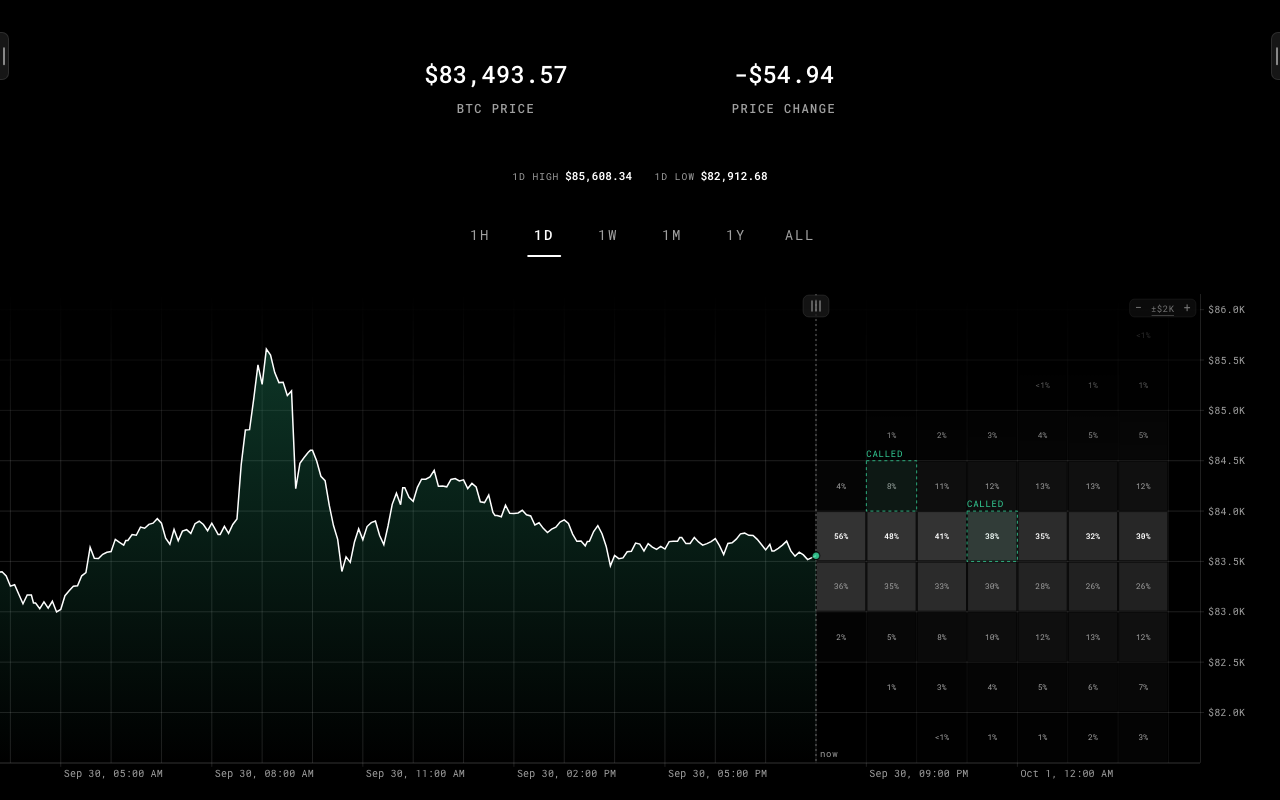The image size is (1280, 800).
Task: Click the Sep 30, 08:00 AM axis label
Action: pyautogui.click(x=264, y=774)
